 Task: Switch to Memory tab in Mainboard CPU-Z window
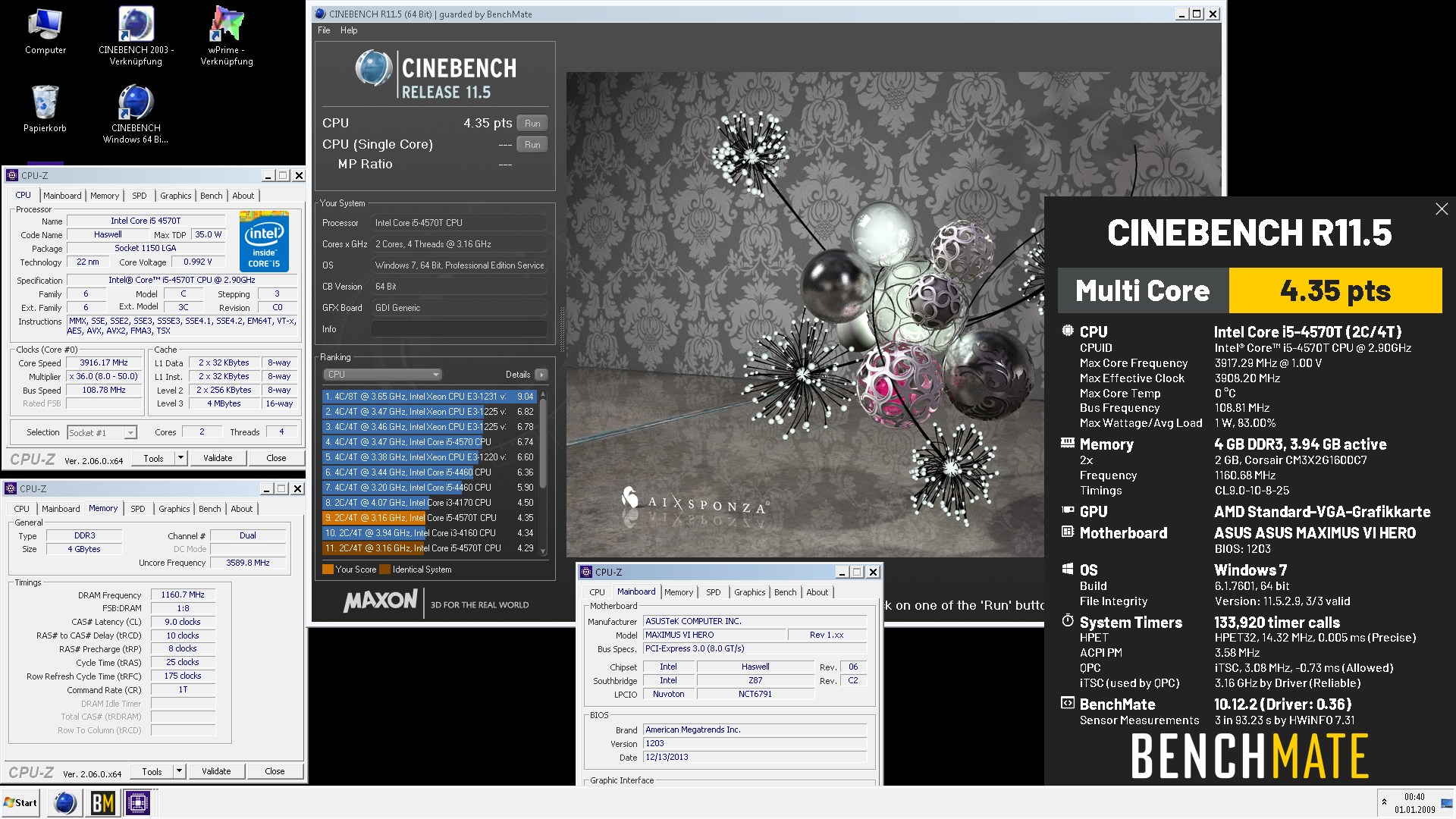point(679,592)
